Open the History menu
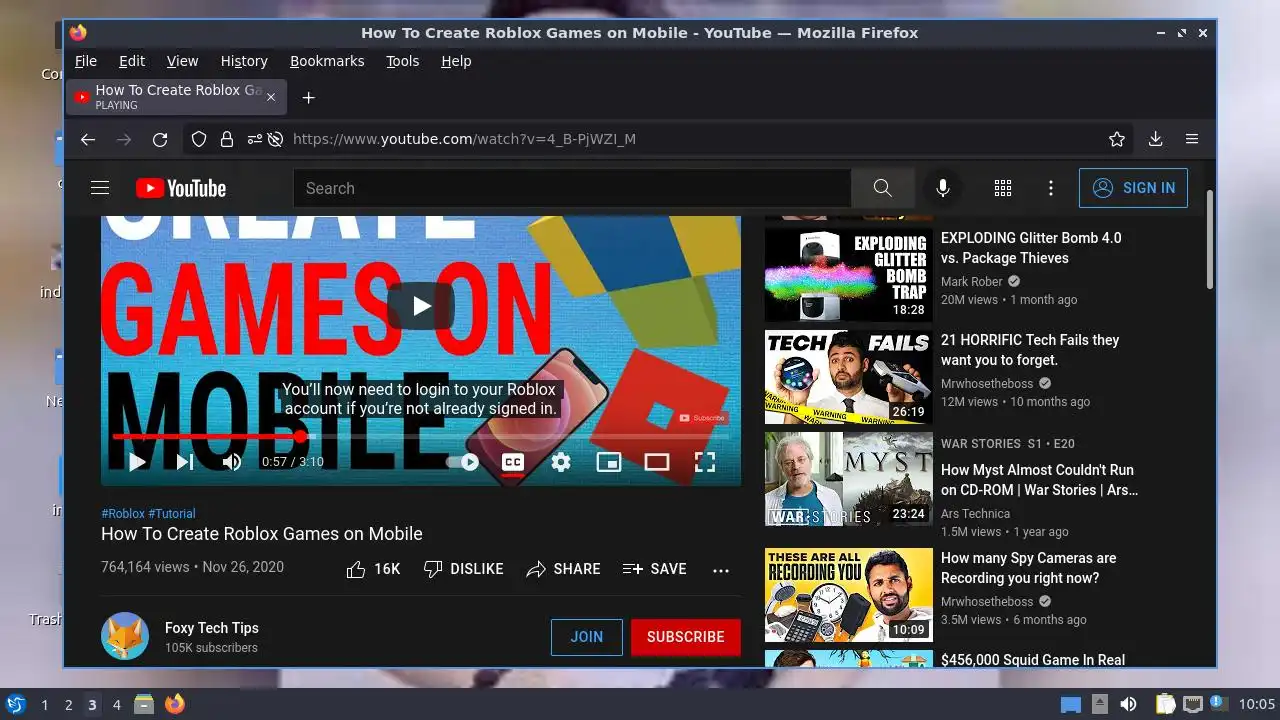Image resolution: width=1280 pixels, height=720 pixels. [244, 61]
